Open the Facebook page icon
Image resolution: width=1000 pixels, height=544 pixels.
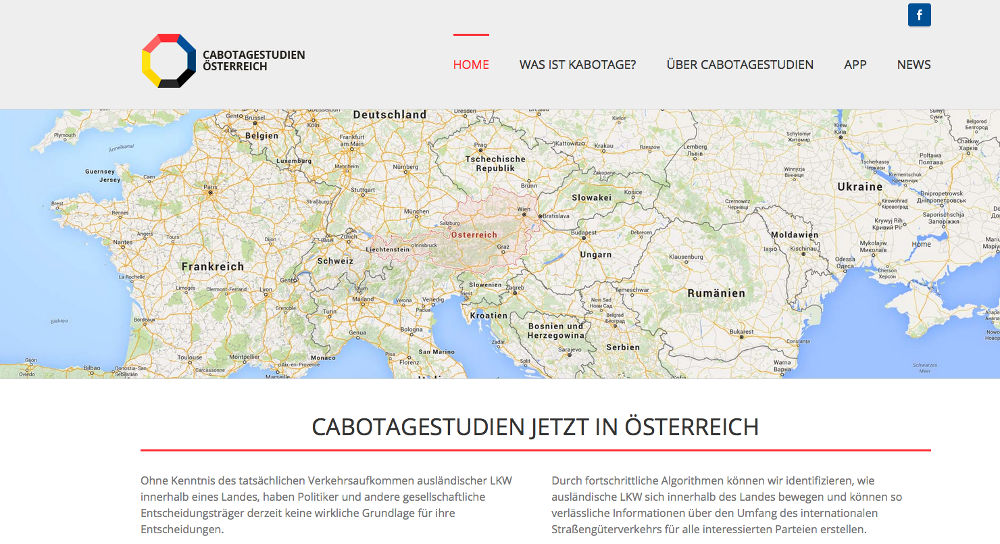click(919, 15)
